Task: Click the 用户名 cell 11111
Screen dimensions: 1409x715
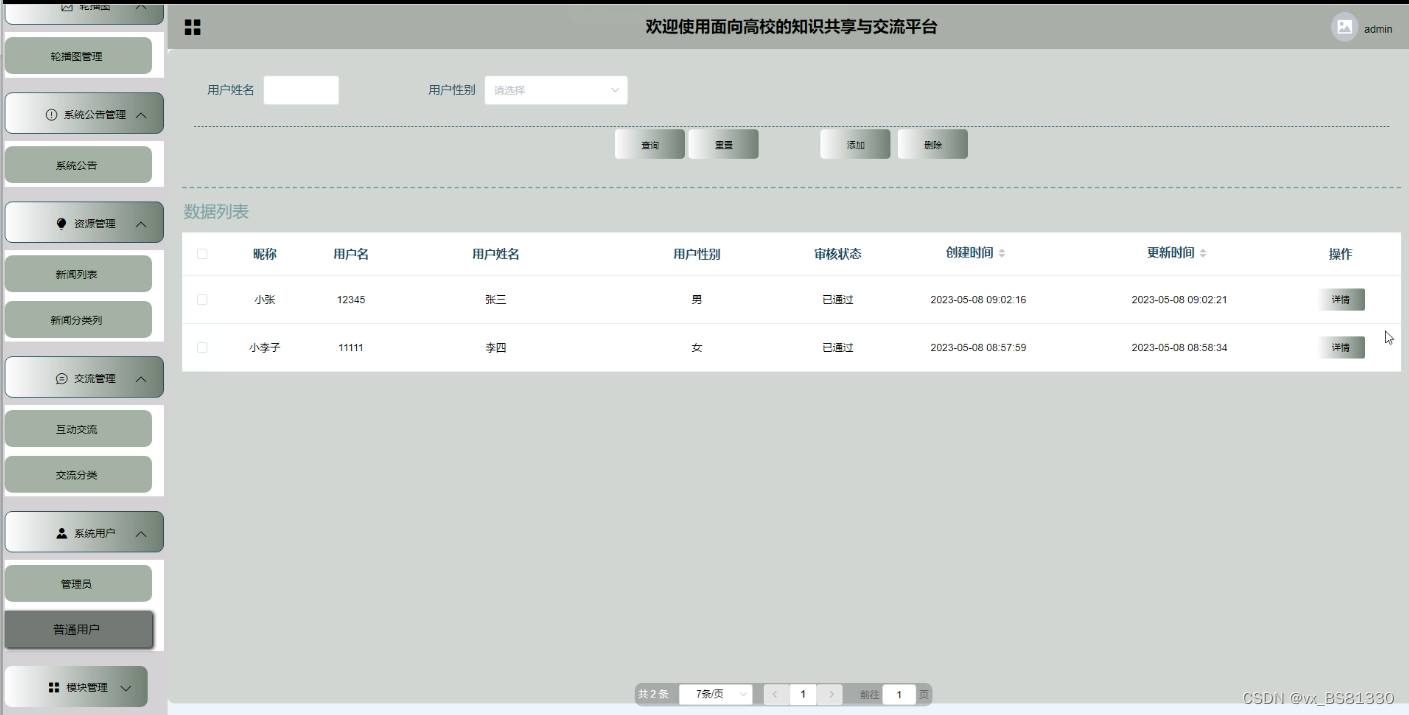Action: click(x=351, y=348)
